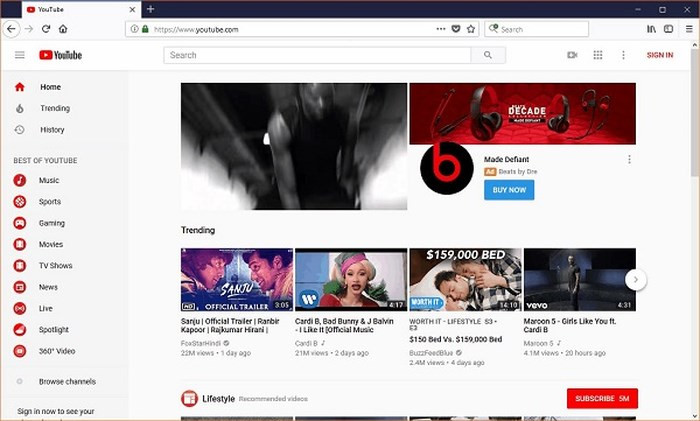Select Trending in the sidebar
This screenshot has width=700, height=421.
[54, 108]
